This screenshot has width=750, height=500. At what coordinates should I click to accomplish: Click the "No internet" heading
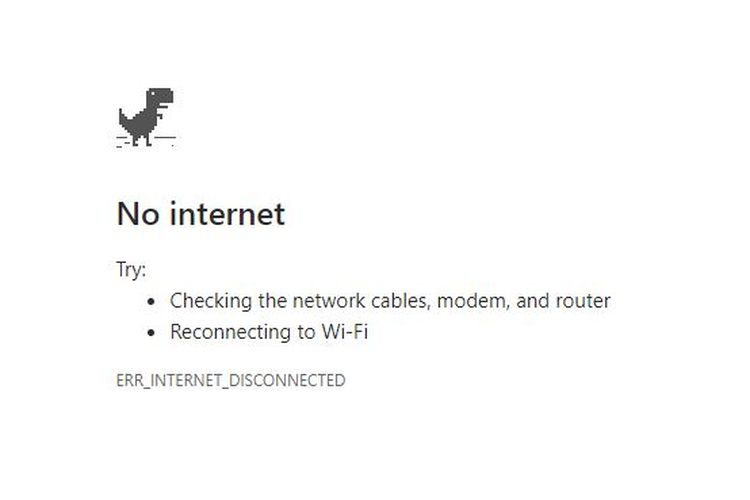[x=201, y=213]
